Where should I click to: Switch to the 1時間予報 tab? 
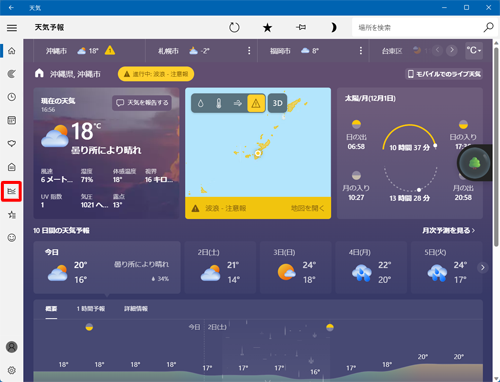(x=91, y=309)
